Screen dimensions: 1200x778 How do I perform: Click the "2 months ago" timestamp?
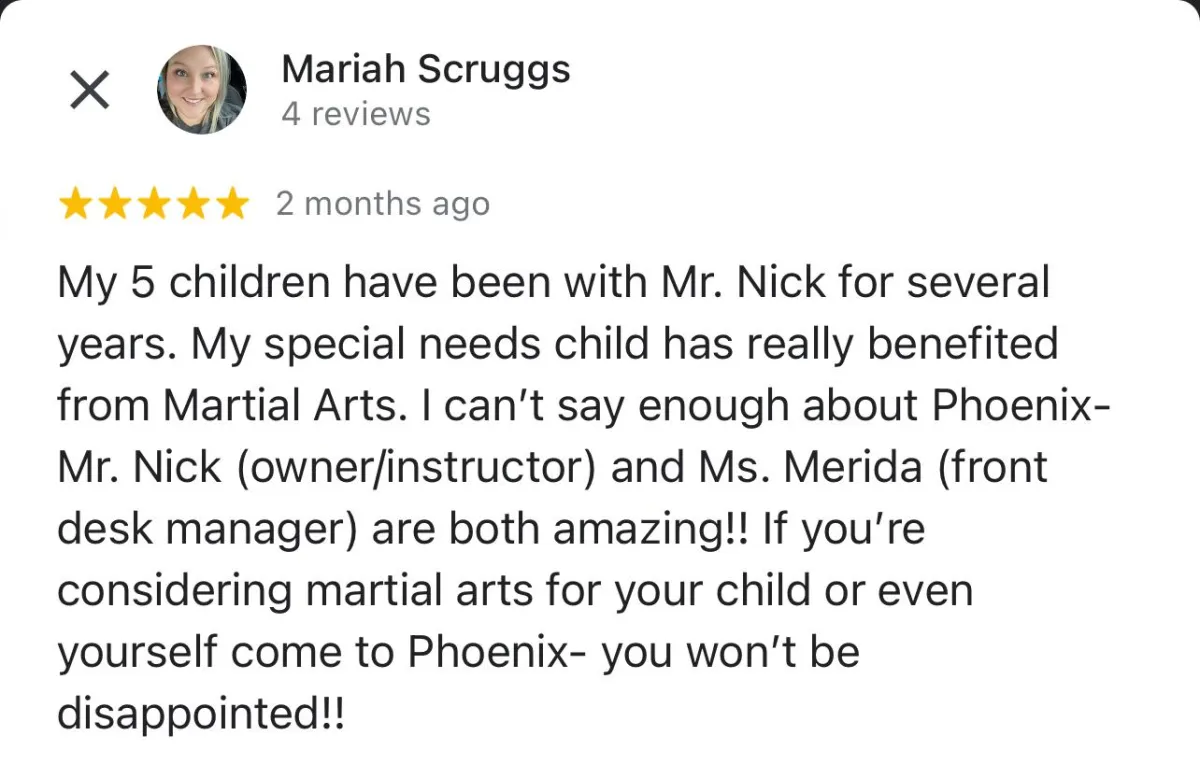click(x=383, y=204)
